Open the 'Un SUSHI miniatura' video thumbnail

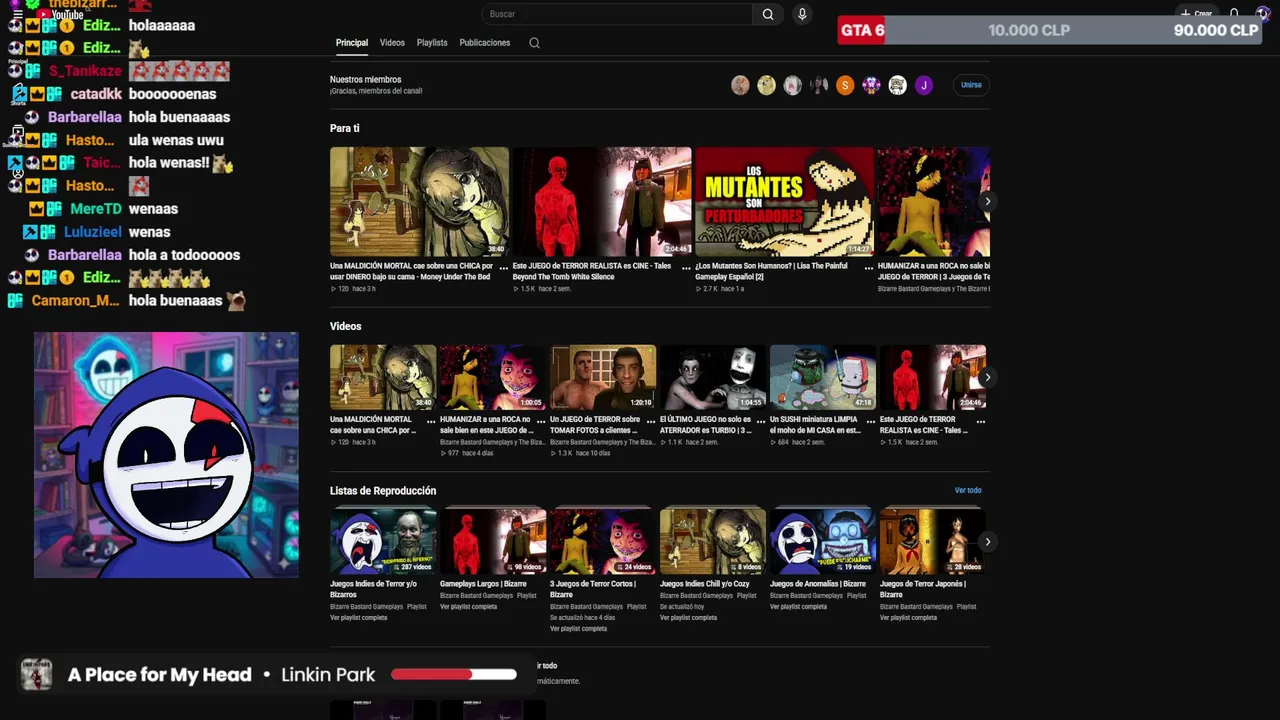pos(823,377)
